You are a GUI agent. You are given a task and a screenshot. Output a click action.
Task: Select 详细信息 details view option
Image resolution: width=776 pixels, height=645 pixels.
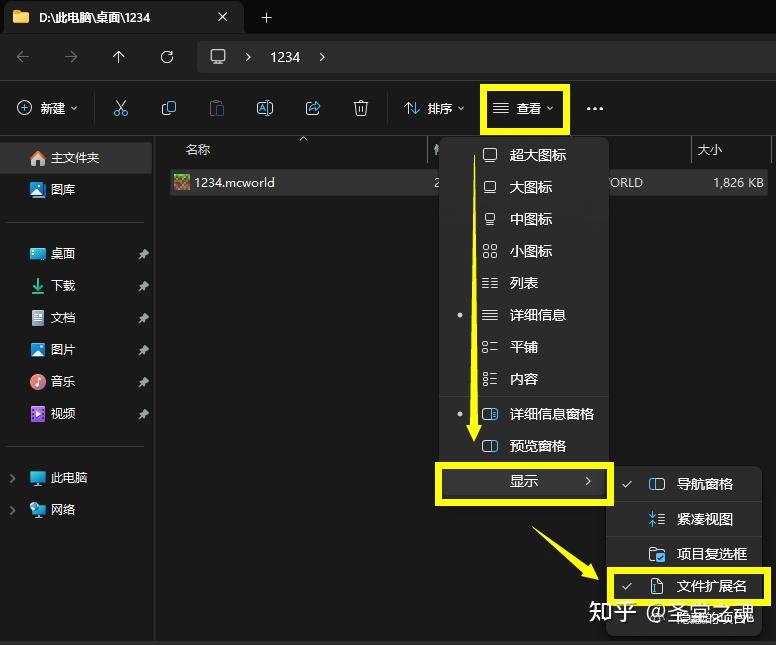click(x=524, y=315)
